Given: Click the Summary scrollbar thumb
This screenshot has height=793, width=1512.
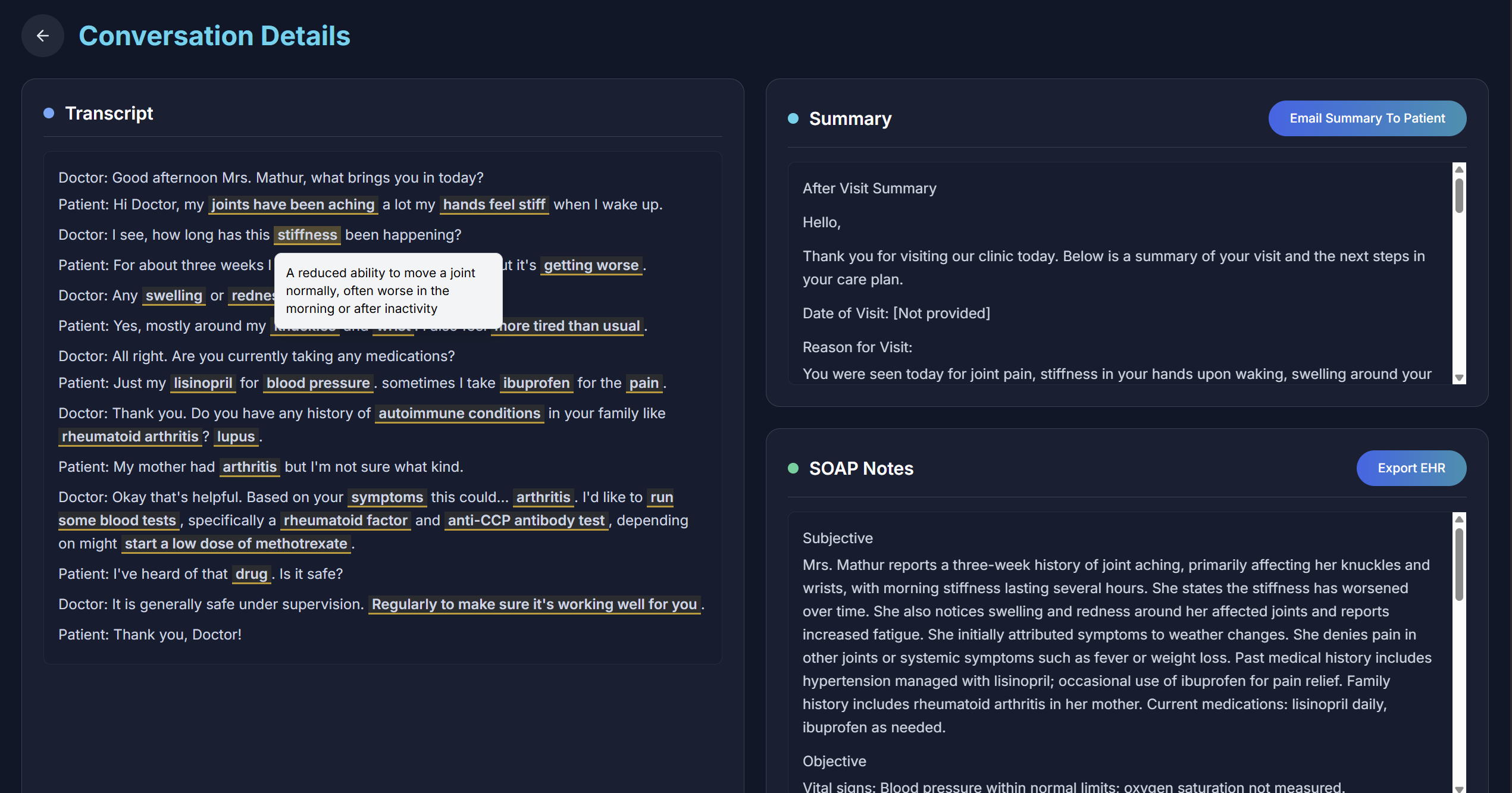Looking at the screenshot, I should [1458, 195].
